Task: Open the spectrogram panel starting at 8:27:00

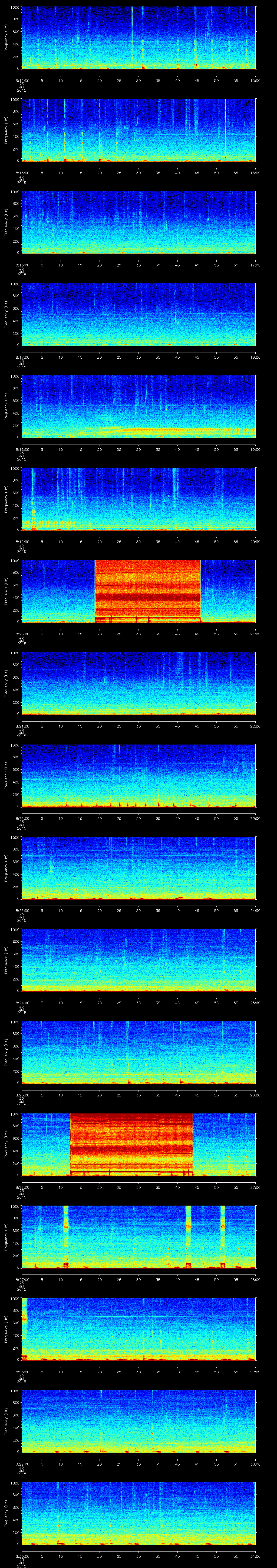Action: [139, 1237]
